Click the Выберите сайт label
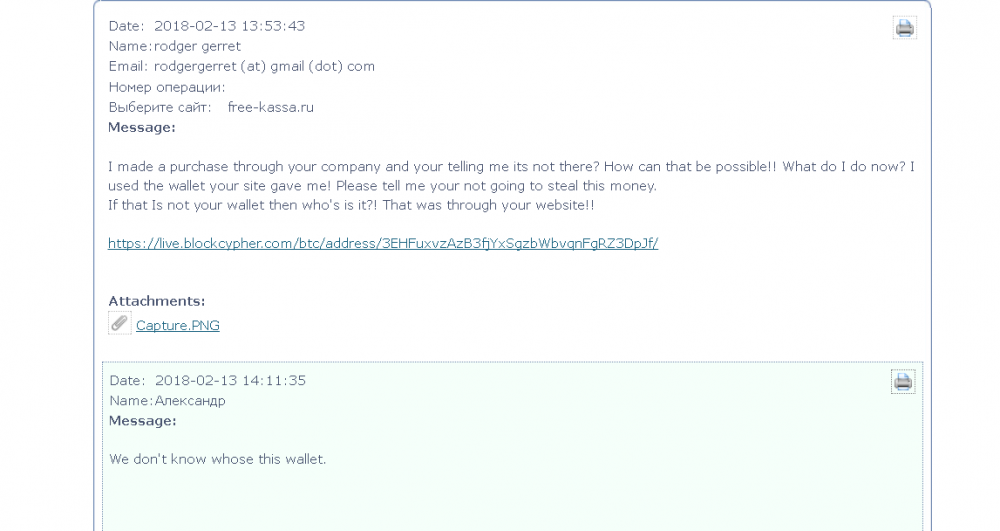The height and width of the screenshot is (531, 1000). (159, 107)
